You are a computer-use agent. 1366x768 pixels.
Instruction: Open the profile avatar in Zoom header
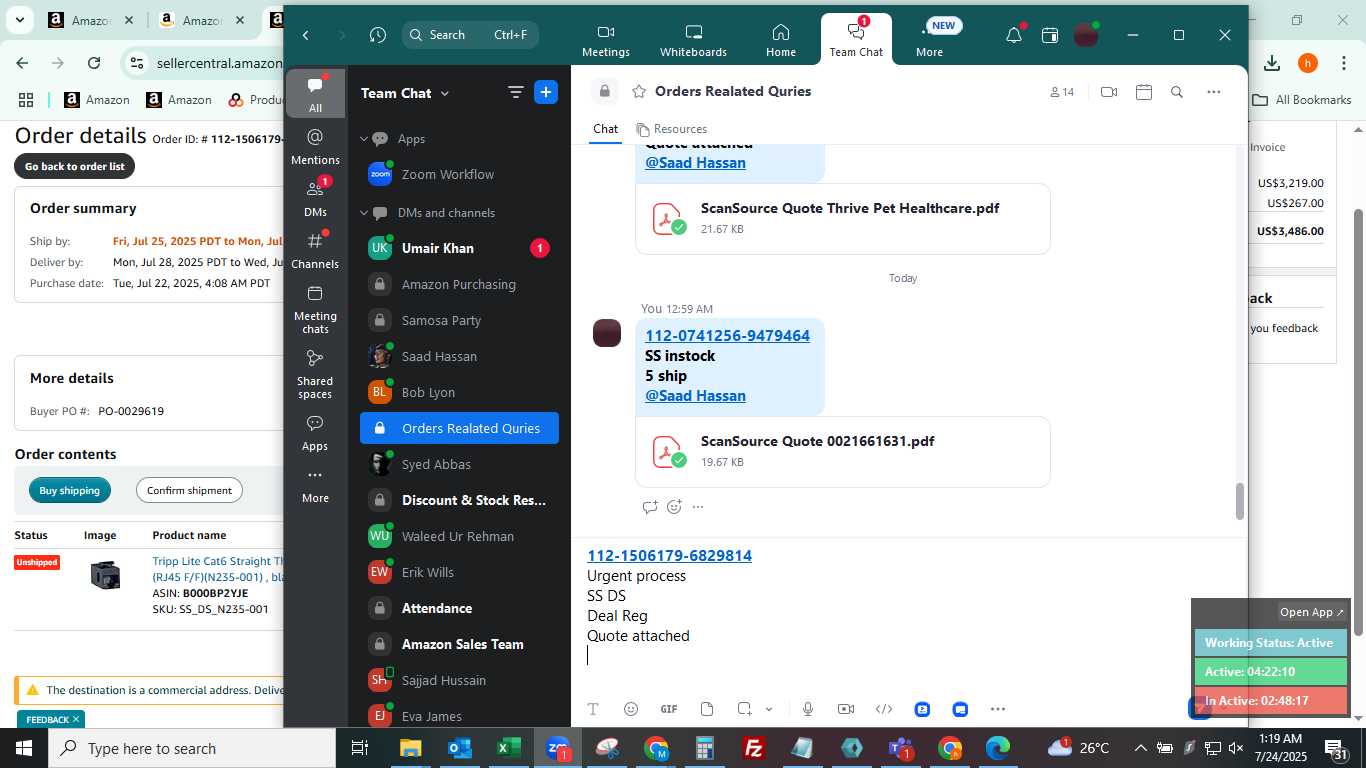[1086, 35]
